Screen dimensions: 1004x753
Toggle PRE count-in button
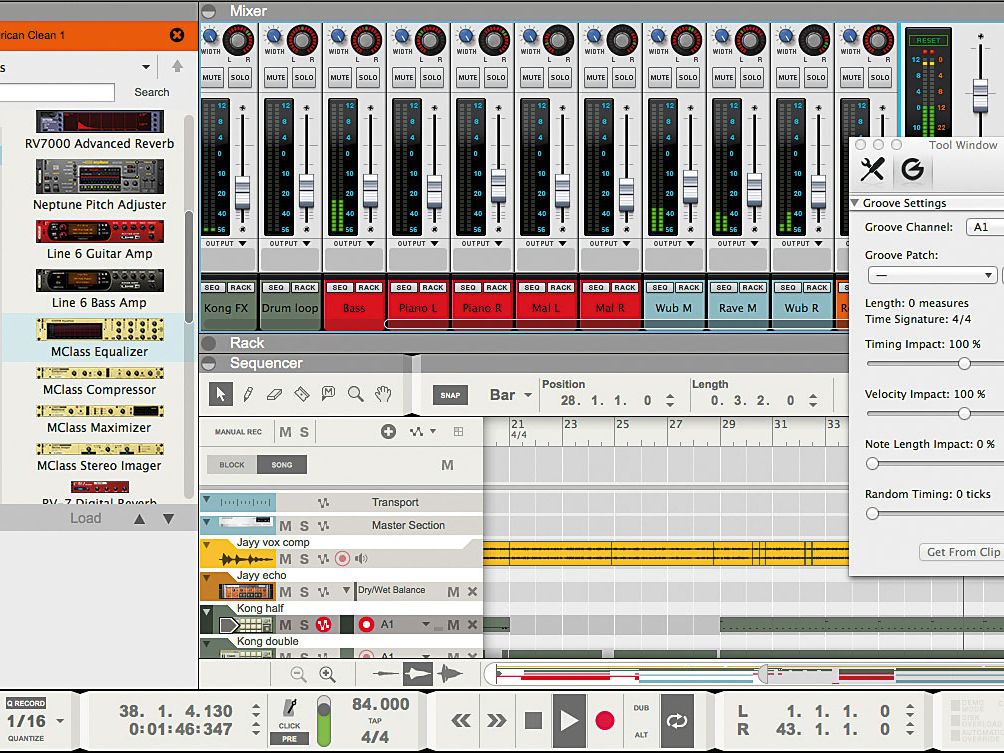click(x=289, y=738)
